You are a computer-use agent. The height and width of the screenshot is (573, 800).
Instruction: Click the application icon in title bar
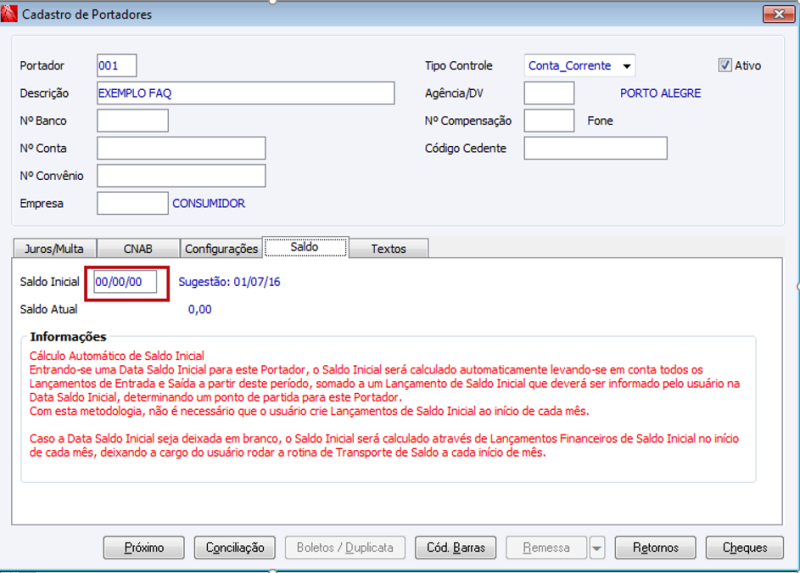click(9, 14)
